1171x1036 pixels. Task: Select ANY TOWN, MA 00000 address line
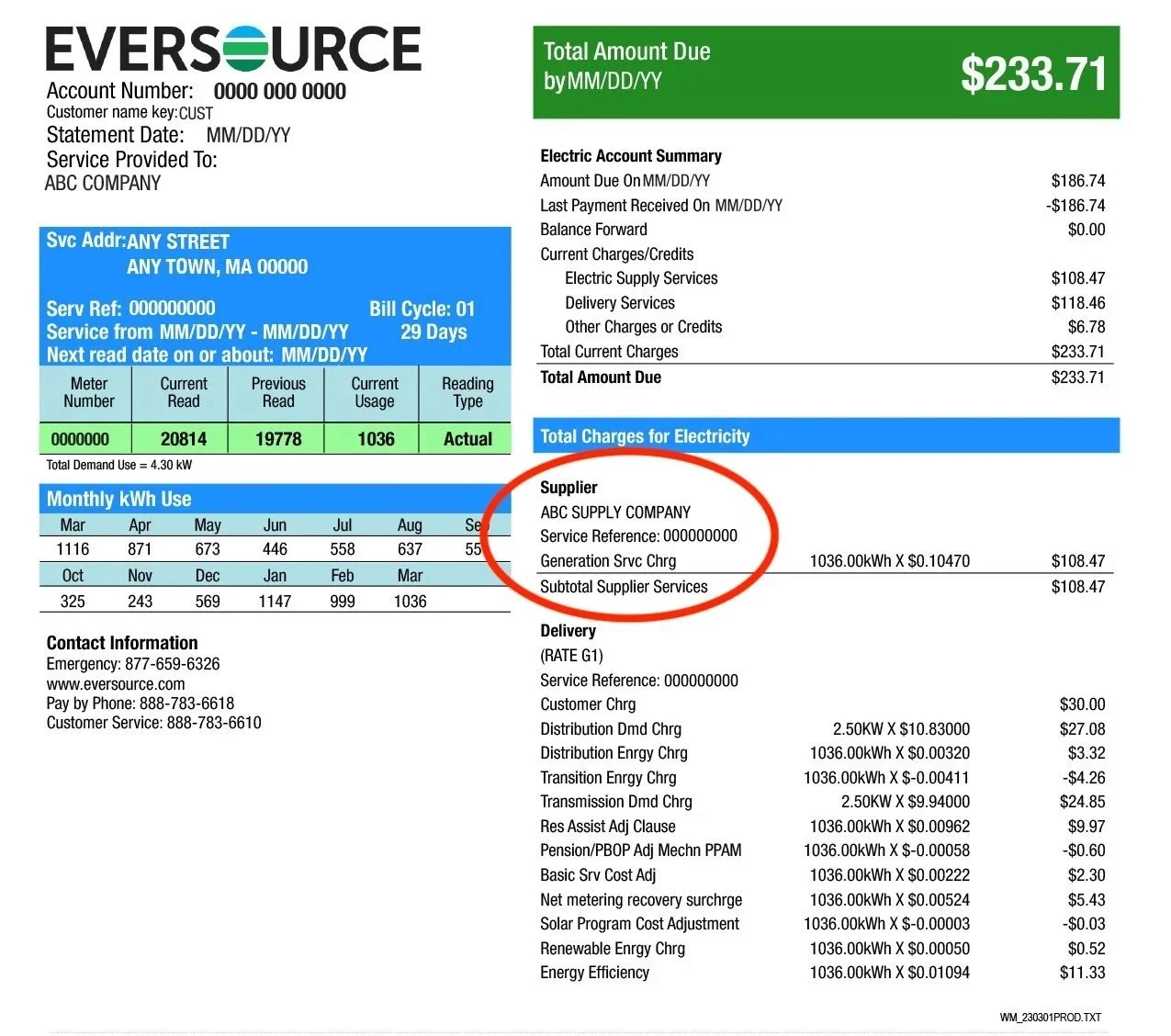(x=218, y=267)
